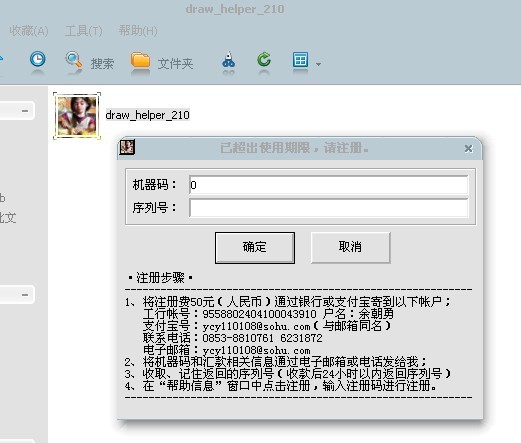The width and height of the screenshot is (521, 443).
Task: Focus the 机器码 input field
Action: click(328, 185)
